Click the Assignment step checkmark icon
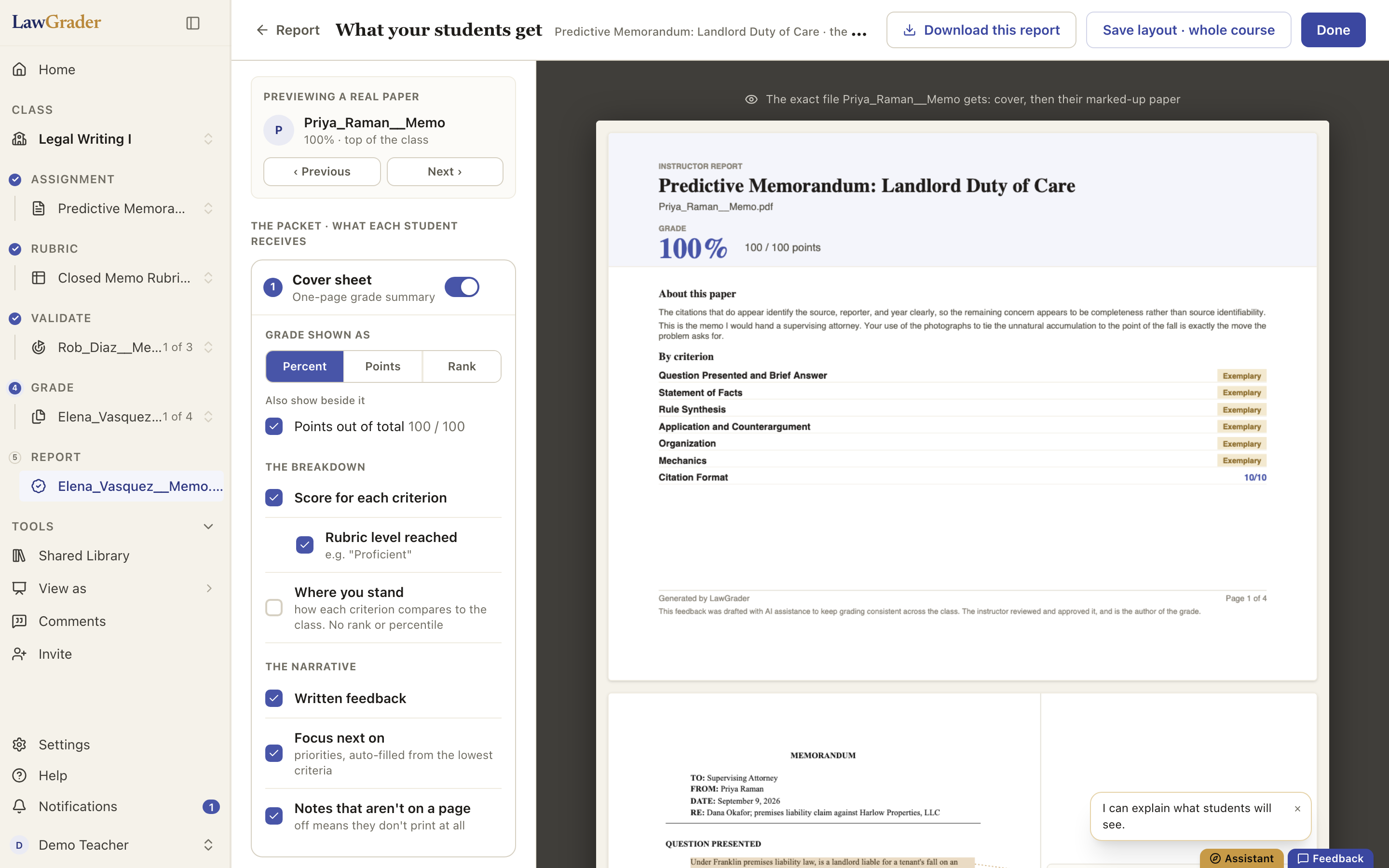Image resolution: width=1389 pixels, height=868 pixels. [x=15, y=180]
